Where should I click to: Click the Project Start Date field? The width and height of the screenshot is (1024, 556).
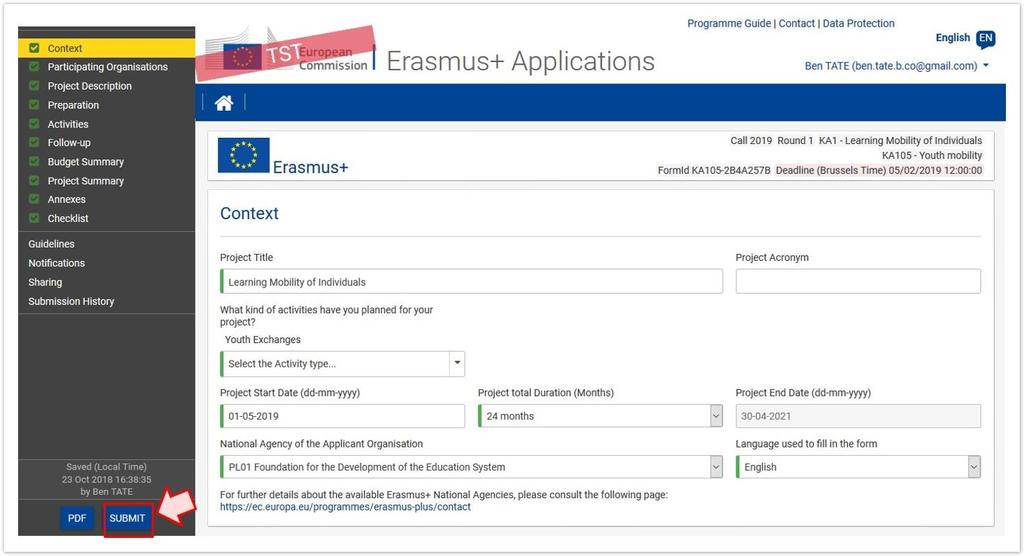point(343,416)
